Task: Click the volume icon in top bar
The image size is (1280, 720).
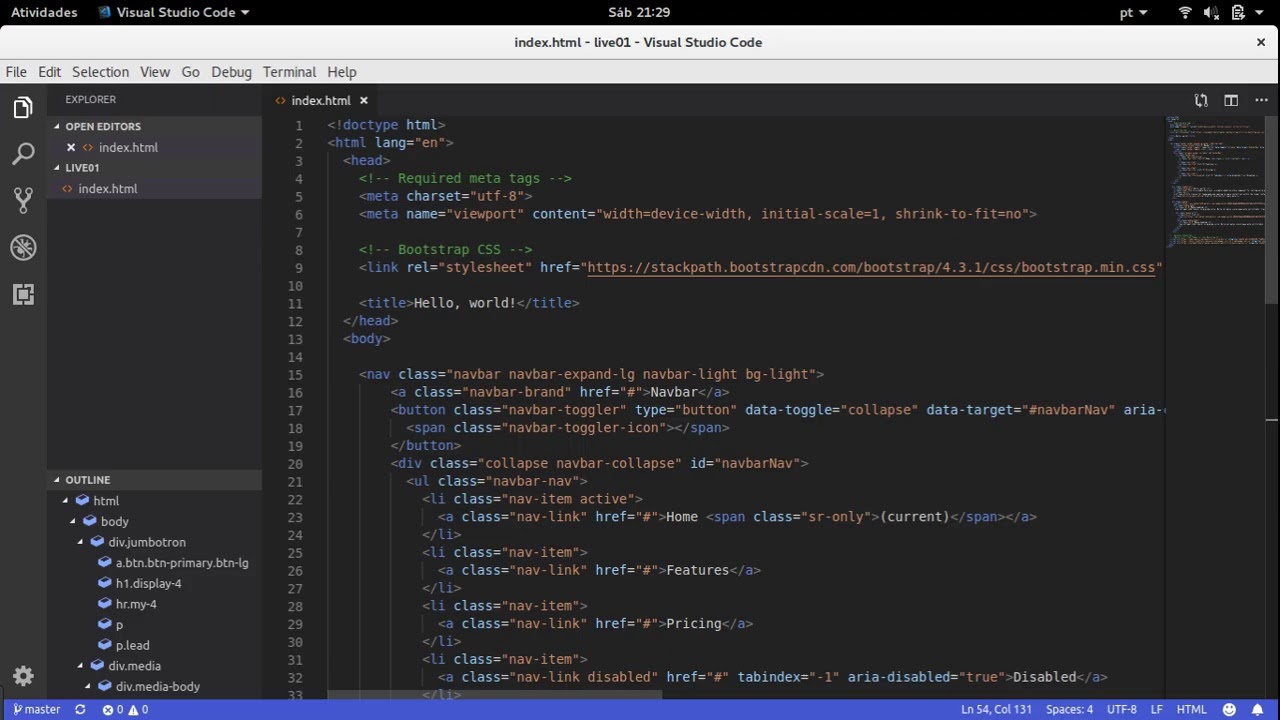Action: [x=1211, y=12]
